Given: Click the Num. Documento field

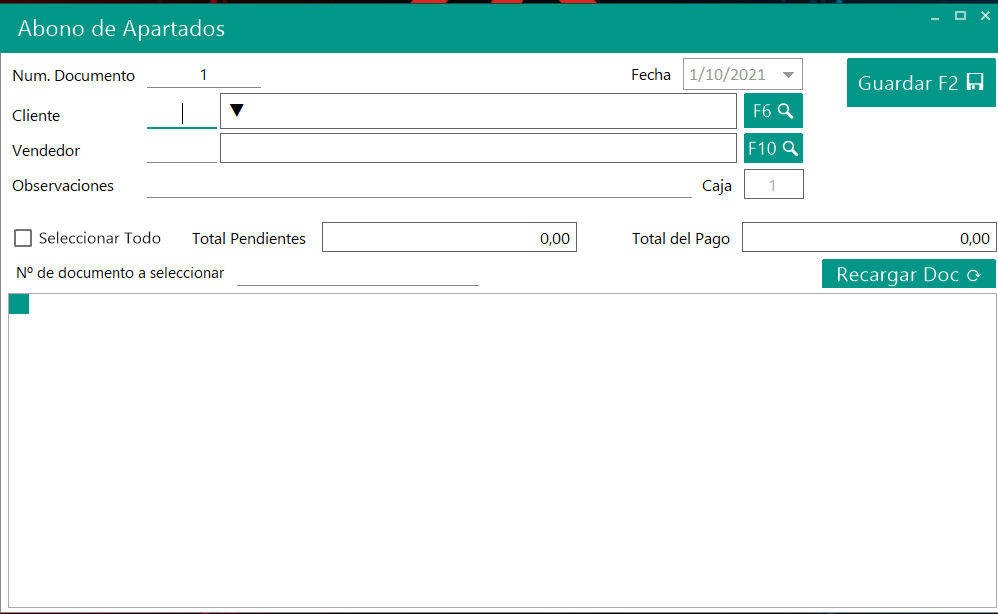Looking at the screenshot, I should click(203, 75).
